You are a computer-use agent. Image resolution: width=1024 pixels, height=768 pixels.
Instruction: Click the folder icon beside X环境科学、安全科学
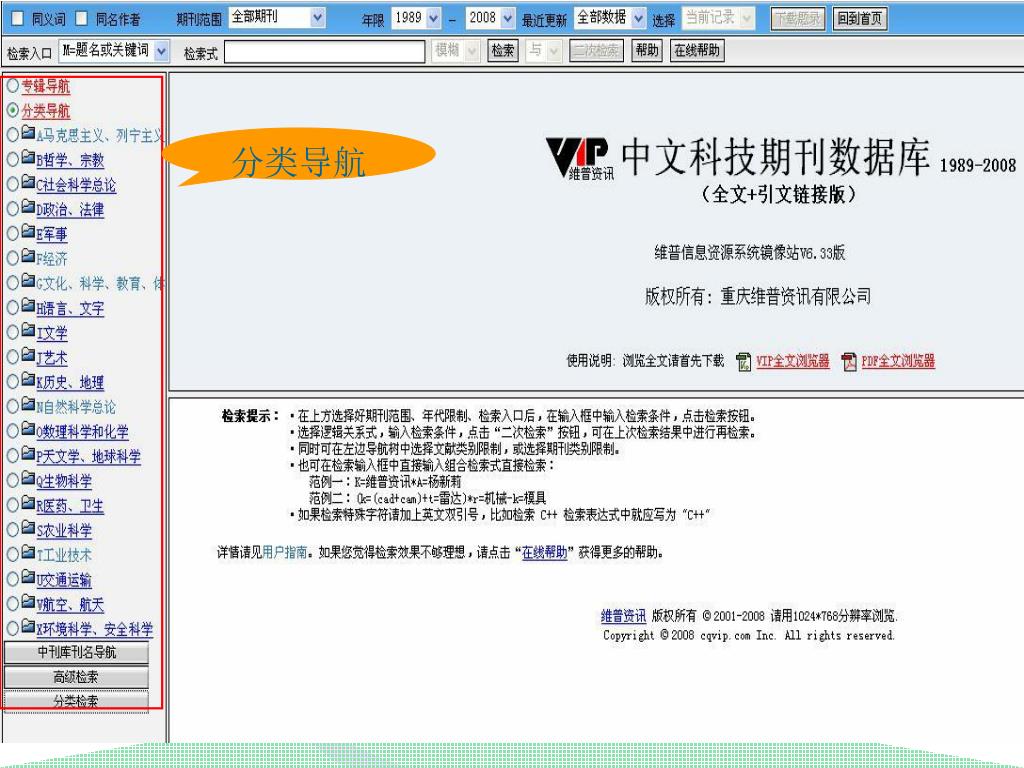click(28, 627)
